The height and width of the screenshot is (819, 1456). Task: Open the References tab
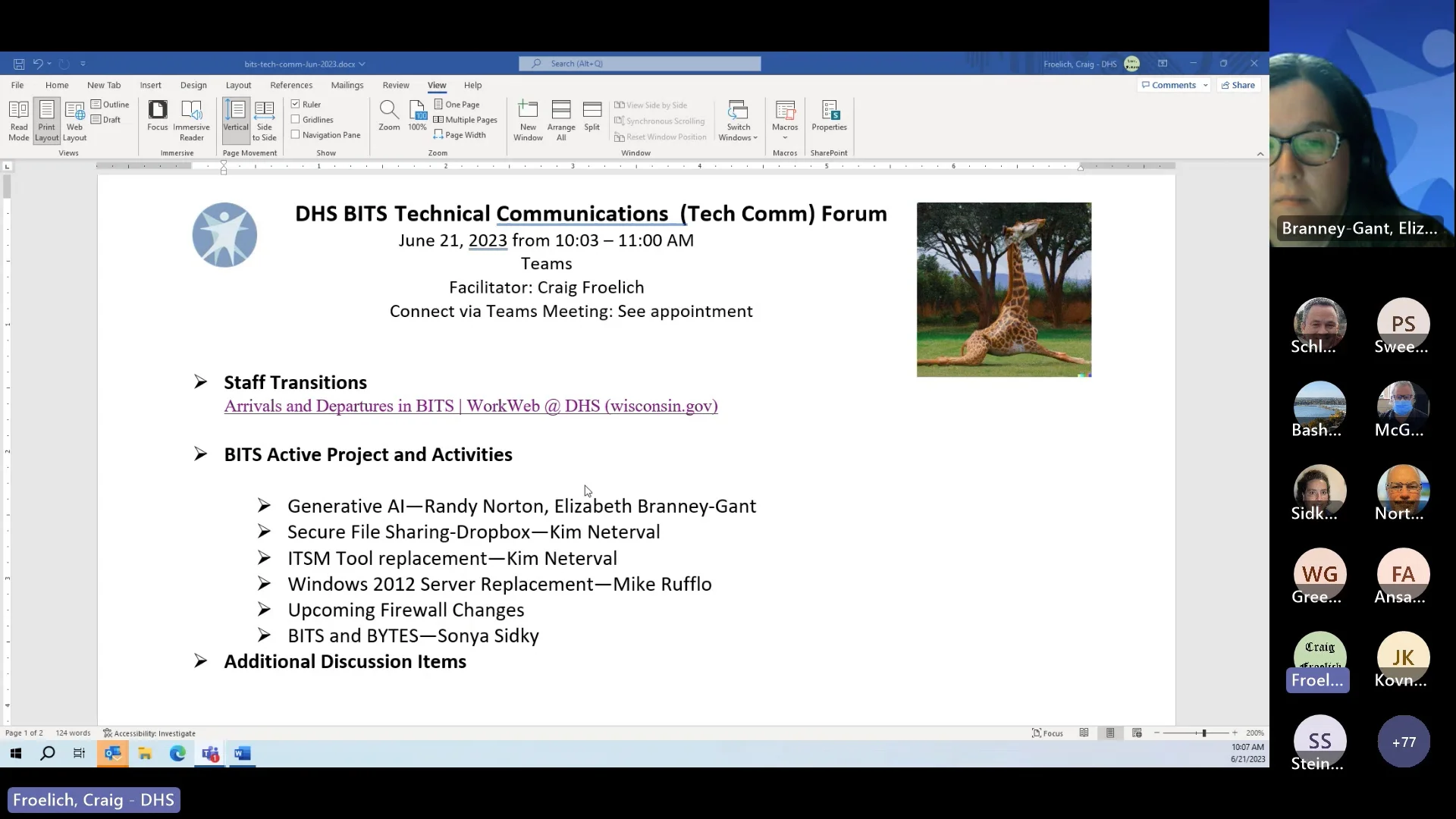[291, 85]
